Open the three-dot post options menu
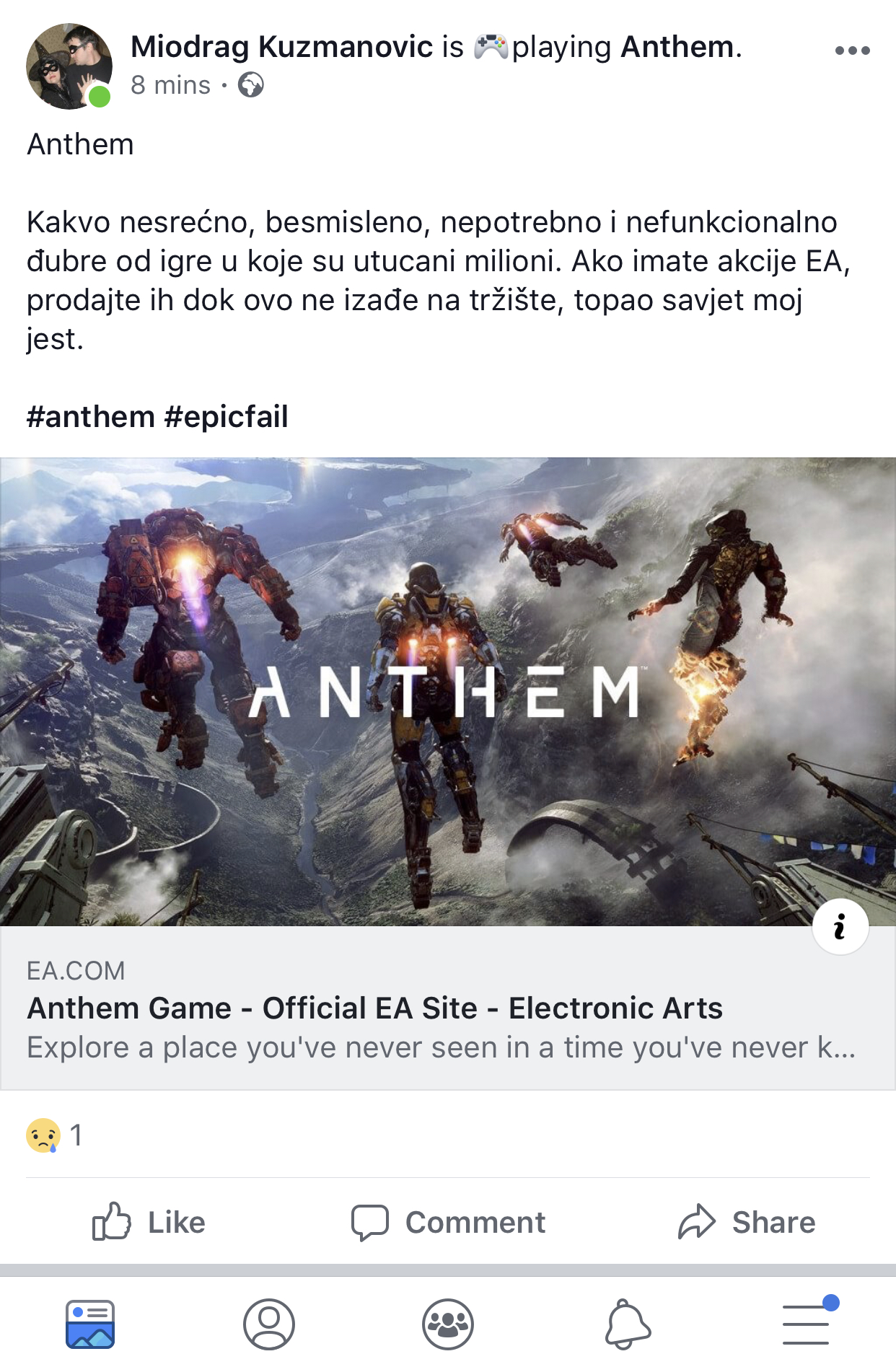The height and width of the screenshot is (1372, 896). 852,50
